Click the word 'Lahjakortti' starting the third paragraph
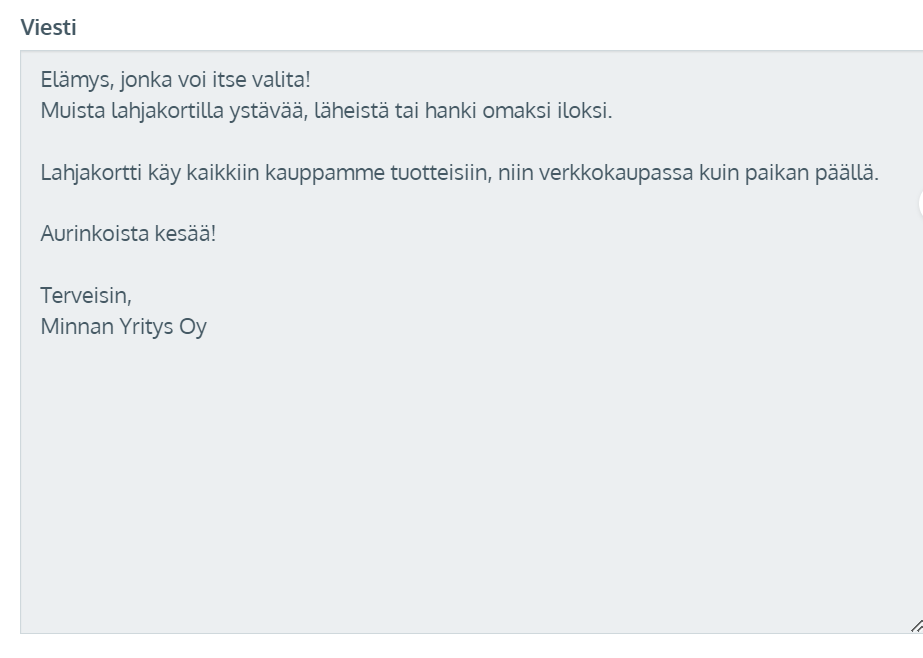Screen dimensions: 923x658 [91, 172]
